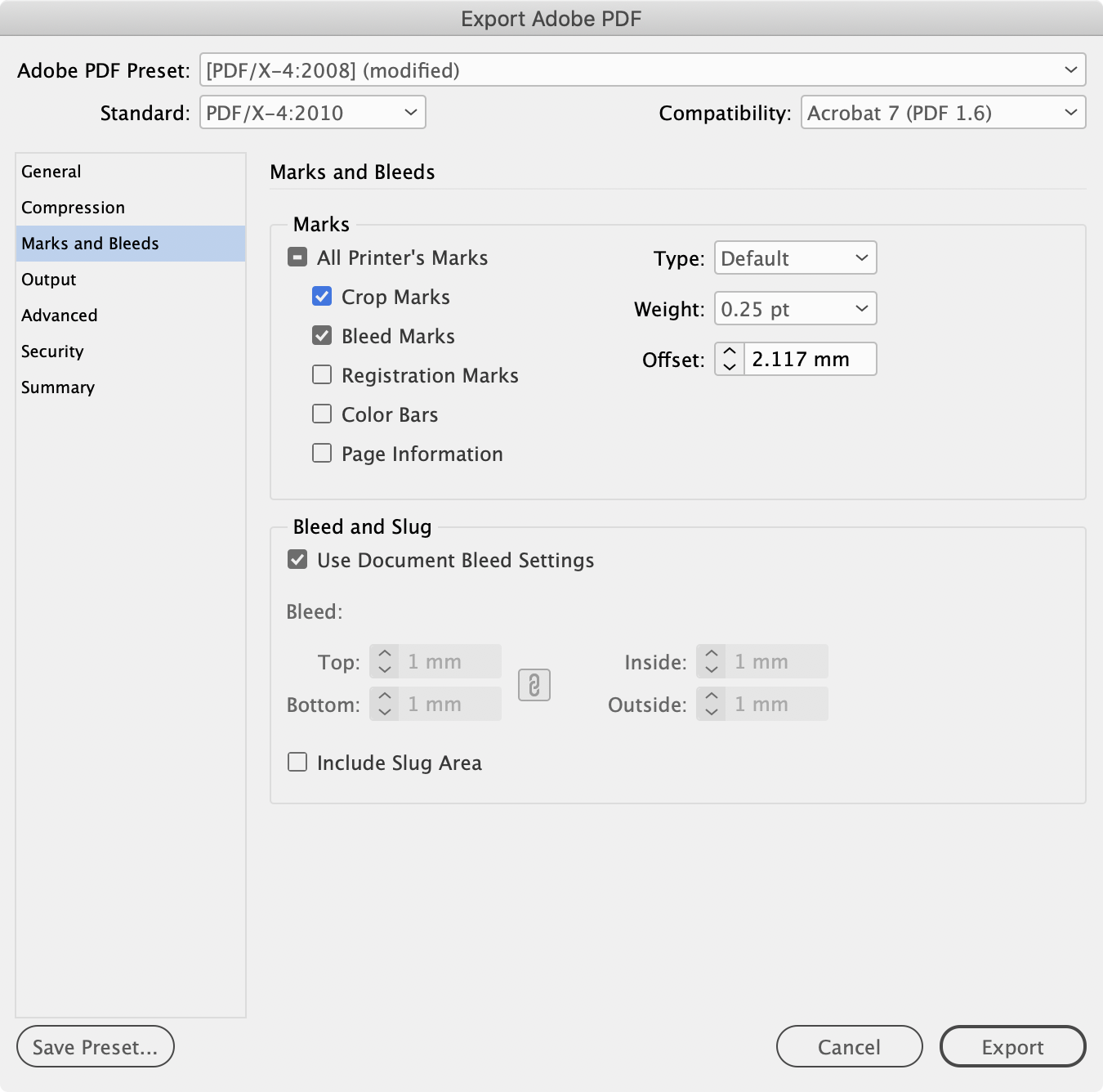Enable Color Bars
The width and height of the screenshot is (1103, 1092).
(321, 413)
